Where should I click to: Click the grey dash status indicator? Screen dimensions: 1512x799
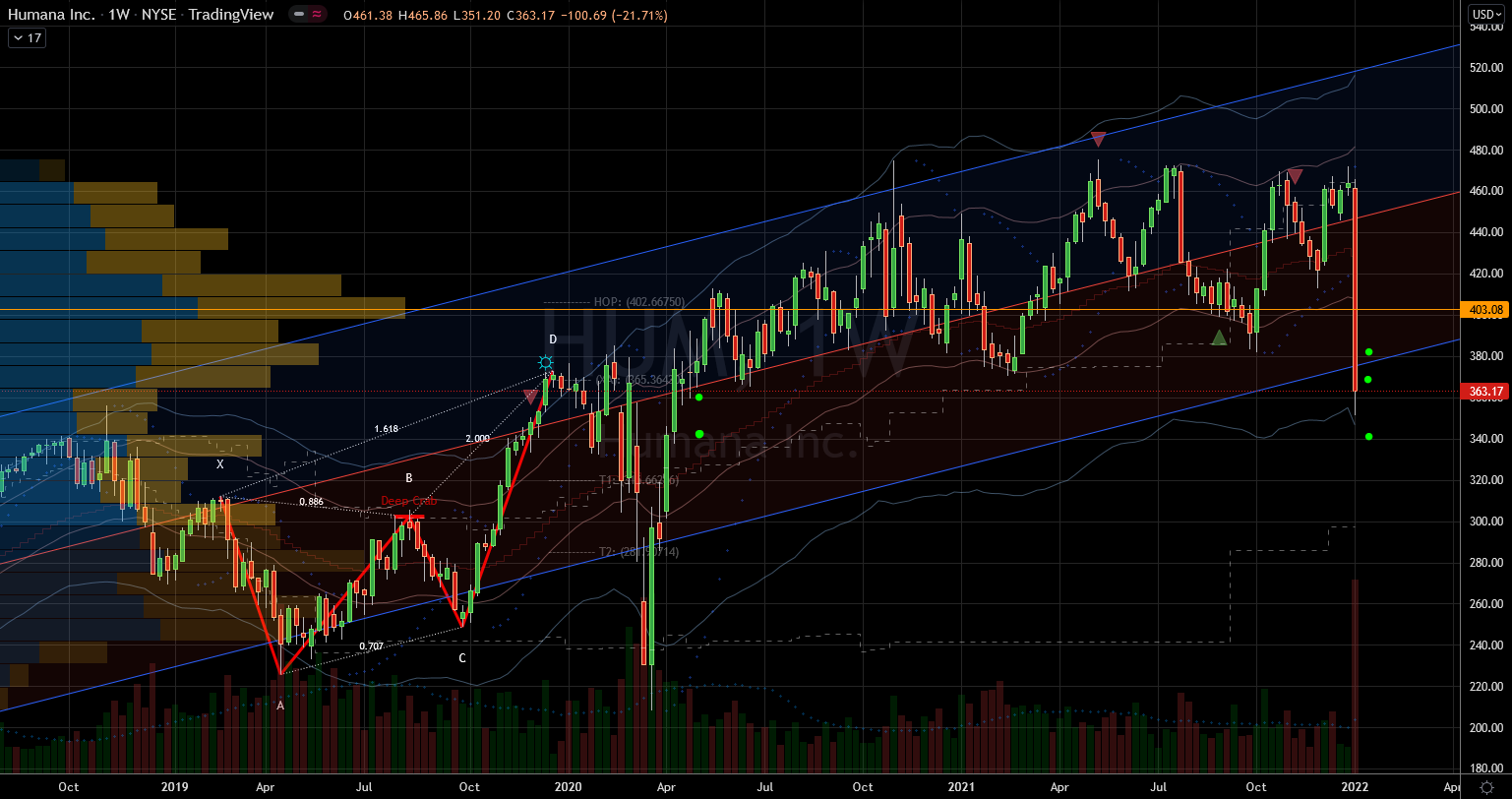[298, 15]
